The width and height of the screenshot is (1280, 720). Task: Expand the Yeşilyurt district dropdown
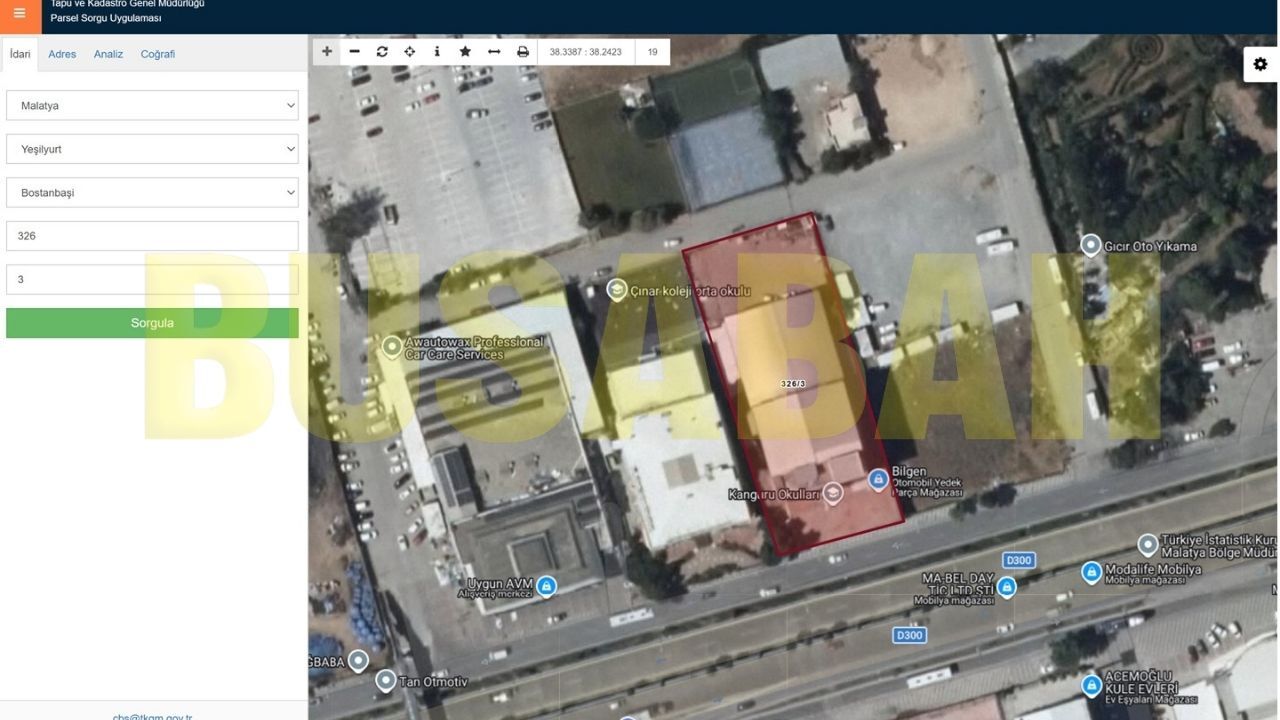152,149
